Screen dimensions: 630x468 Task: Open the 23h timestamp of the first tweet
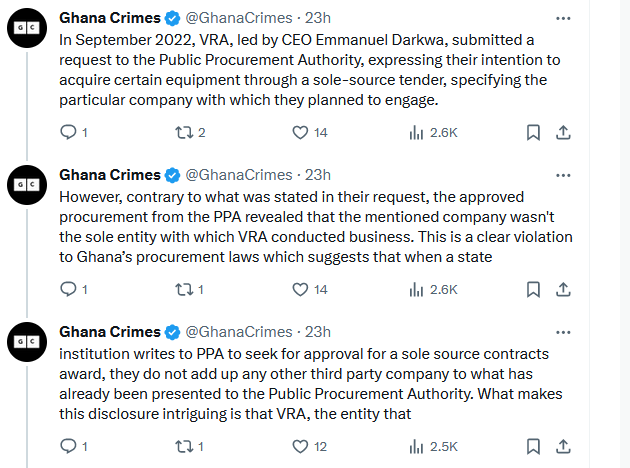tap(318, 18)
